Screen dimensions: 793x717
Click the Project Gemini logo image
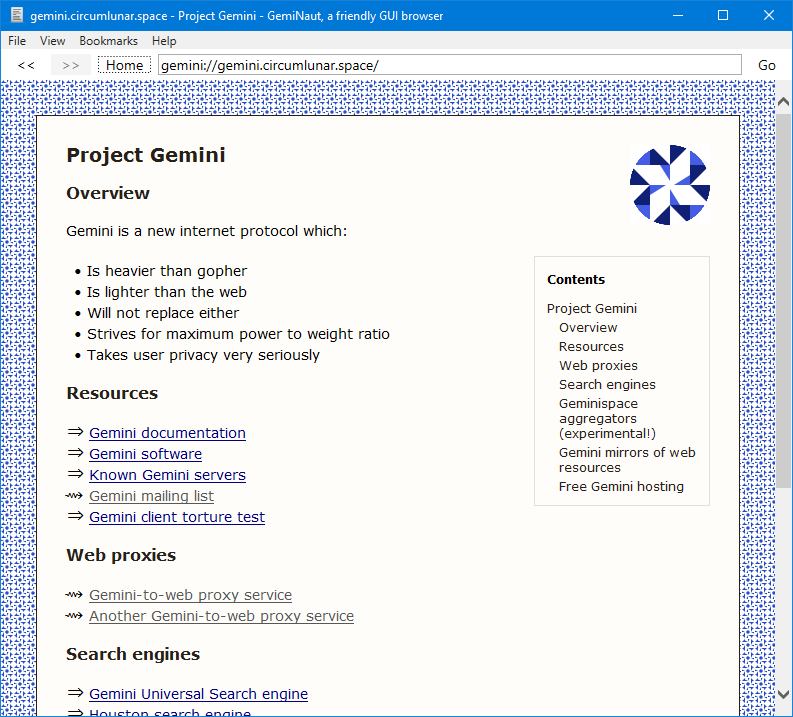tap(669, 185)
